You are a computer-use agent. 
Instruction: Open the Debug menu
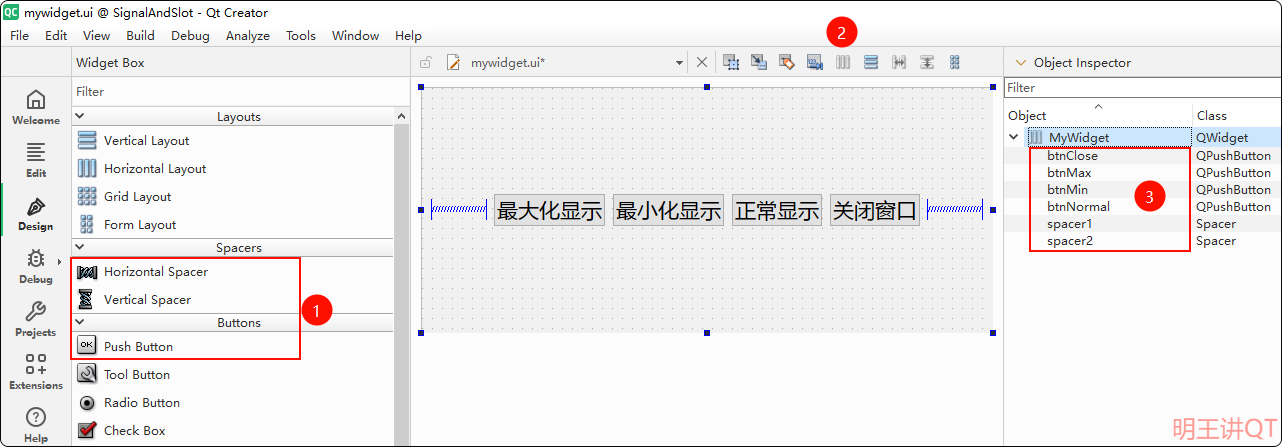(x=190, y=35)
